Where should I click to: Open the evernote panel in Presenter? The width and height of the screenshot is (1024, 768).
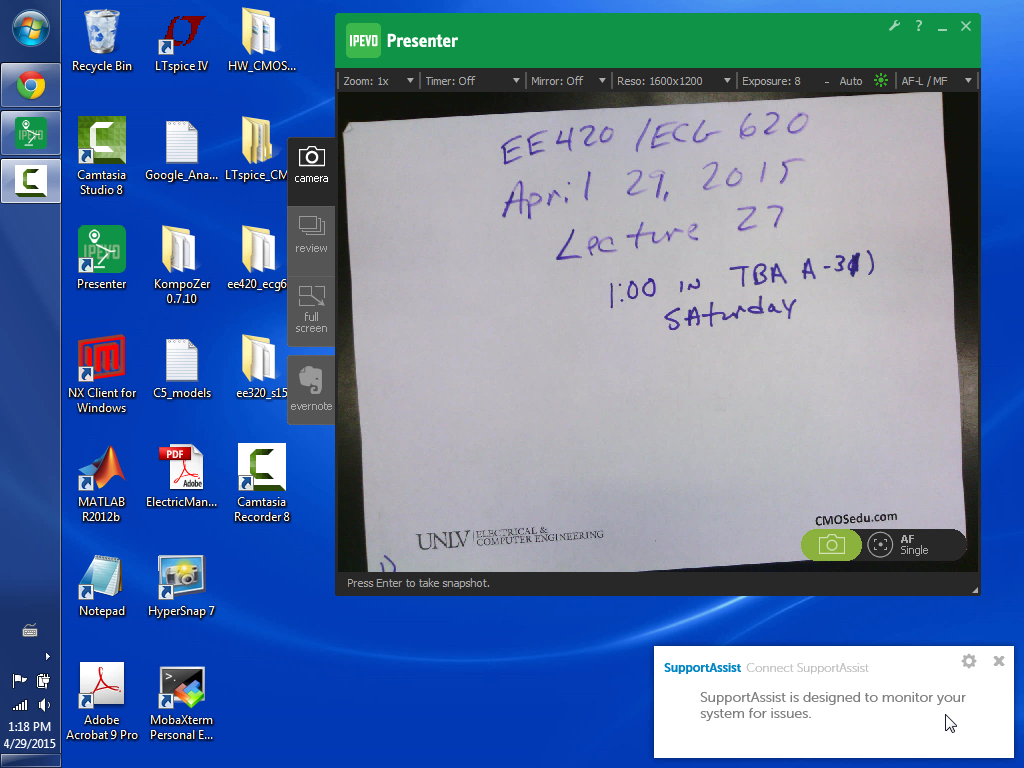pos(312,389)
